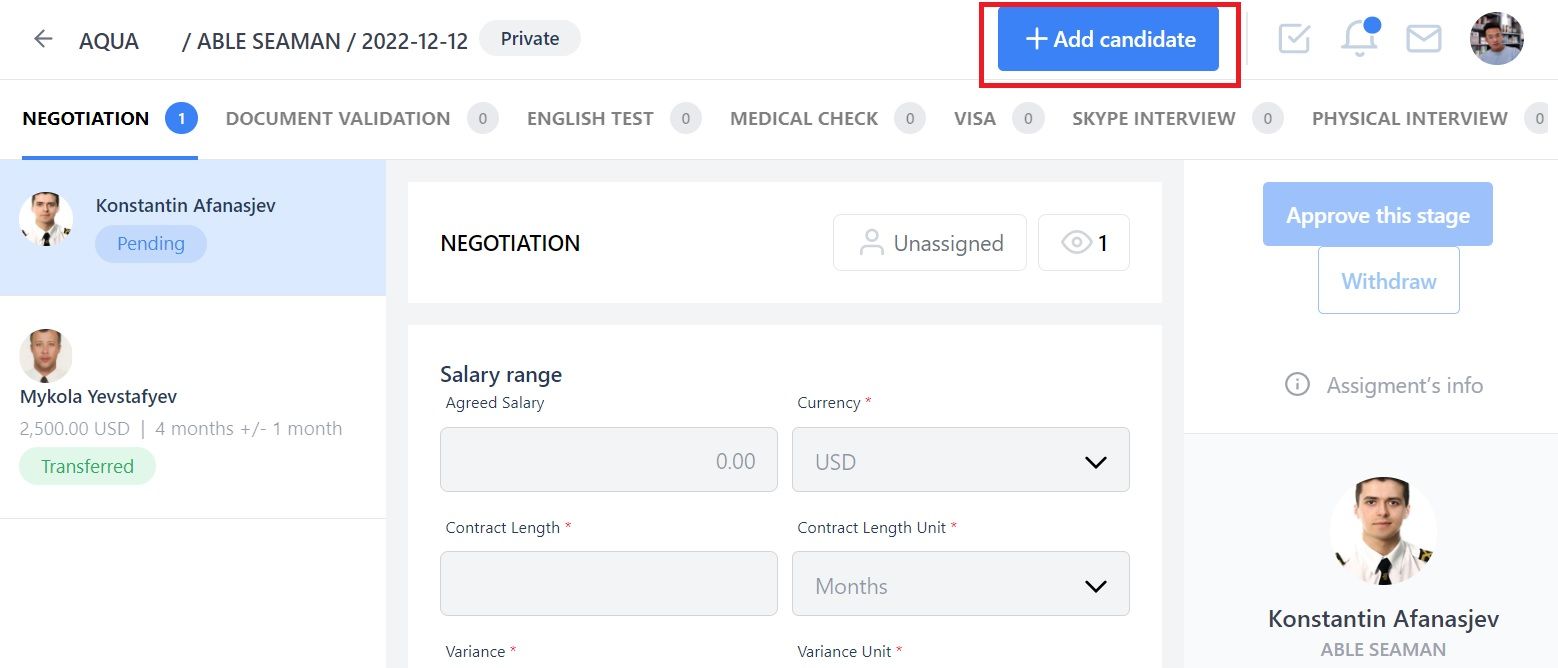Expand the Currency USD dropdown

click(961, 460)
